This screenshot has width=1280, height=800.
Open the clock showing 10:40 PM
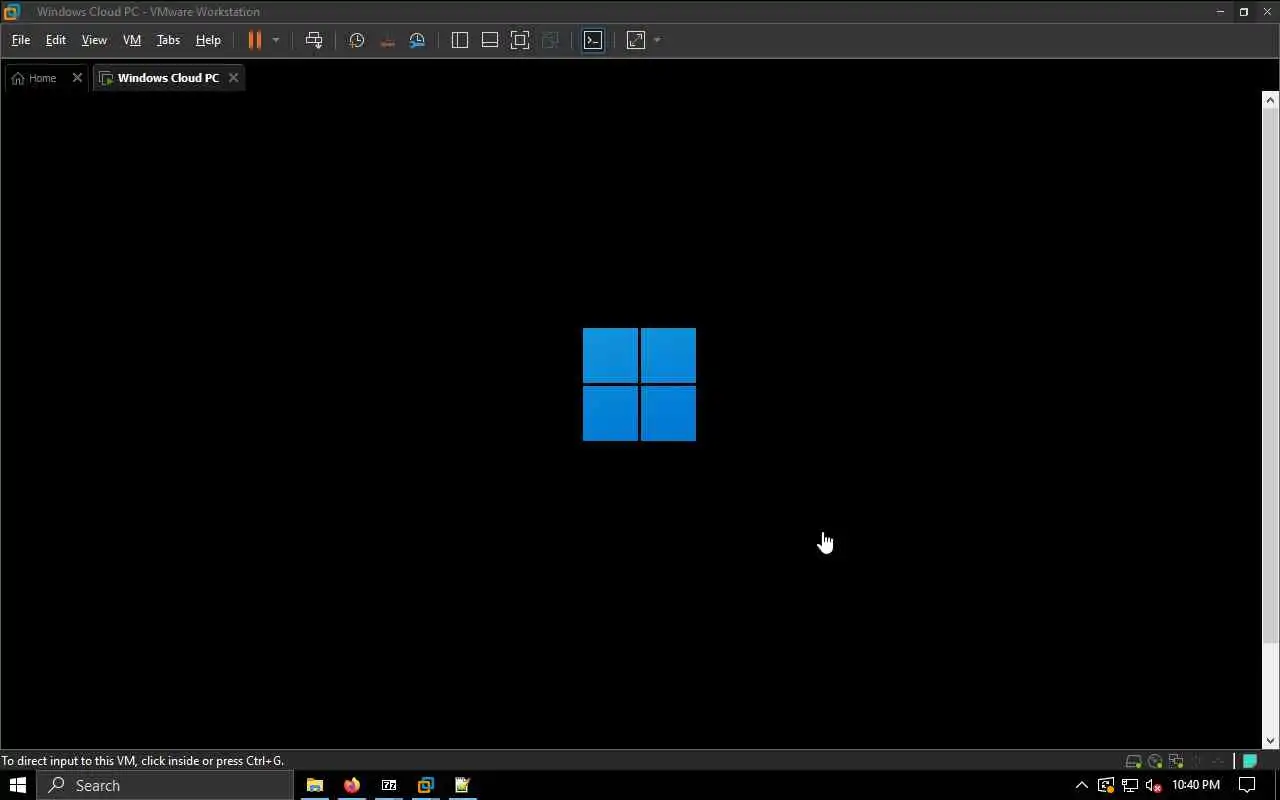pos(1196,785)
